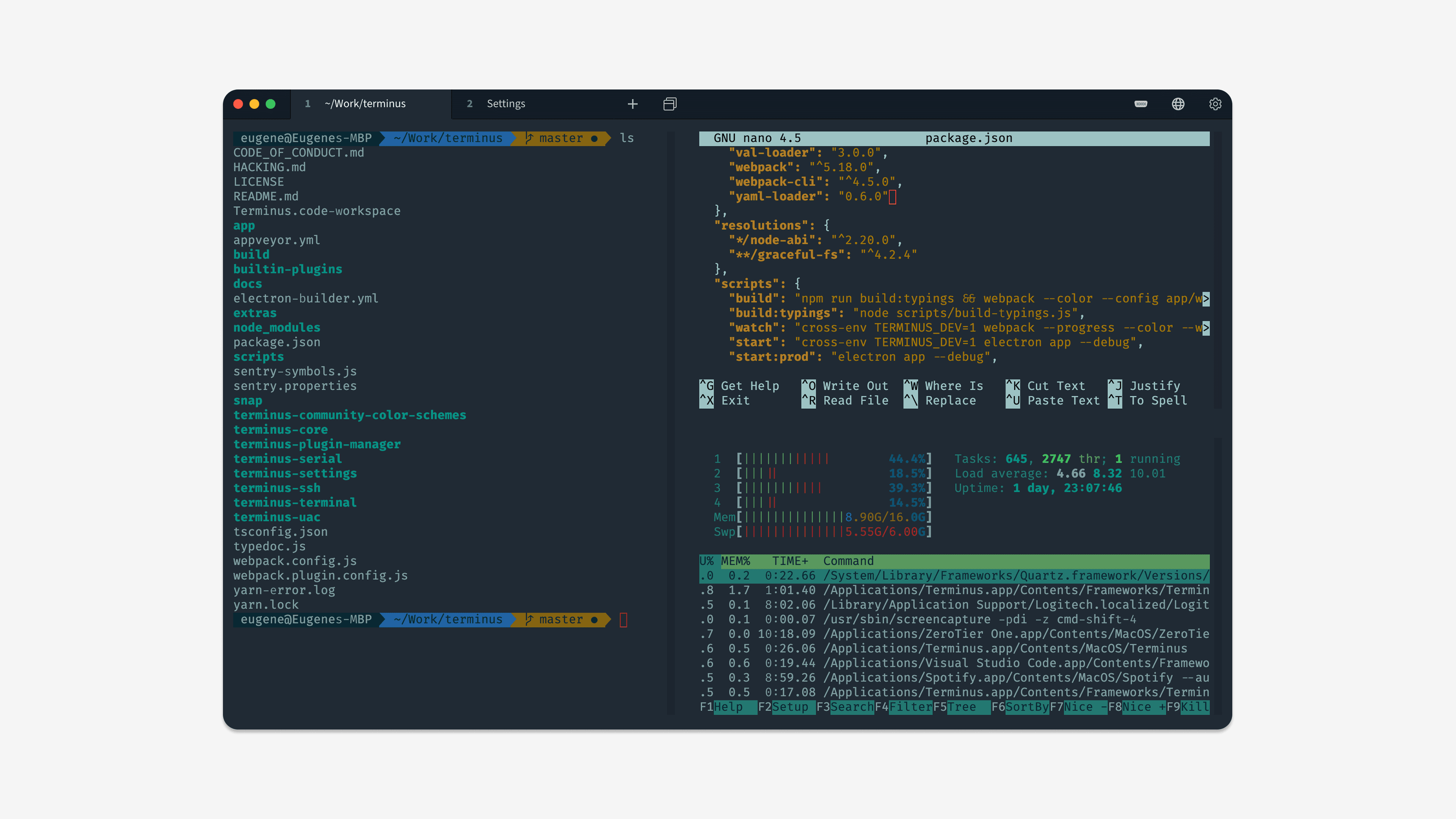Image resolution: width=1456 pixels, height=819 pixels.
Task: Click electron-builder.yml file name
Action: pos(306,298)
